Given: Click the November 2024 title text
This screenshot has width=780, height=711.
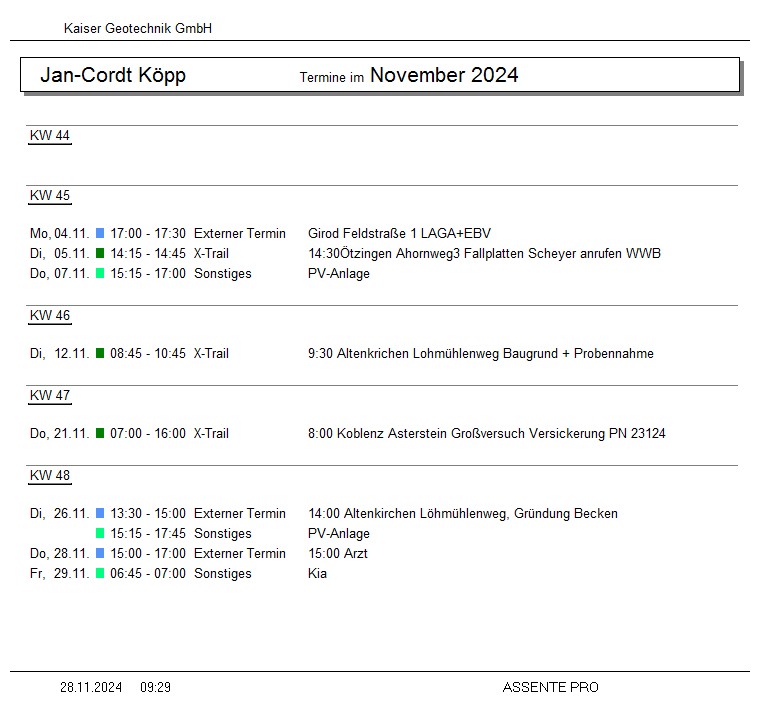Looking at the screenshot, I should pos(444,75).
